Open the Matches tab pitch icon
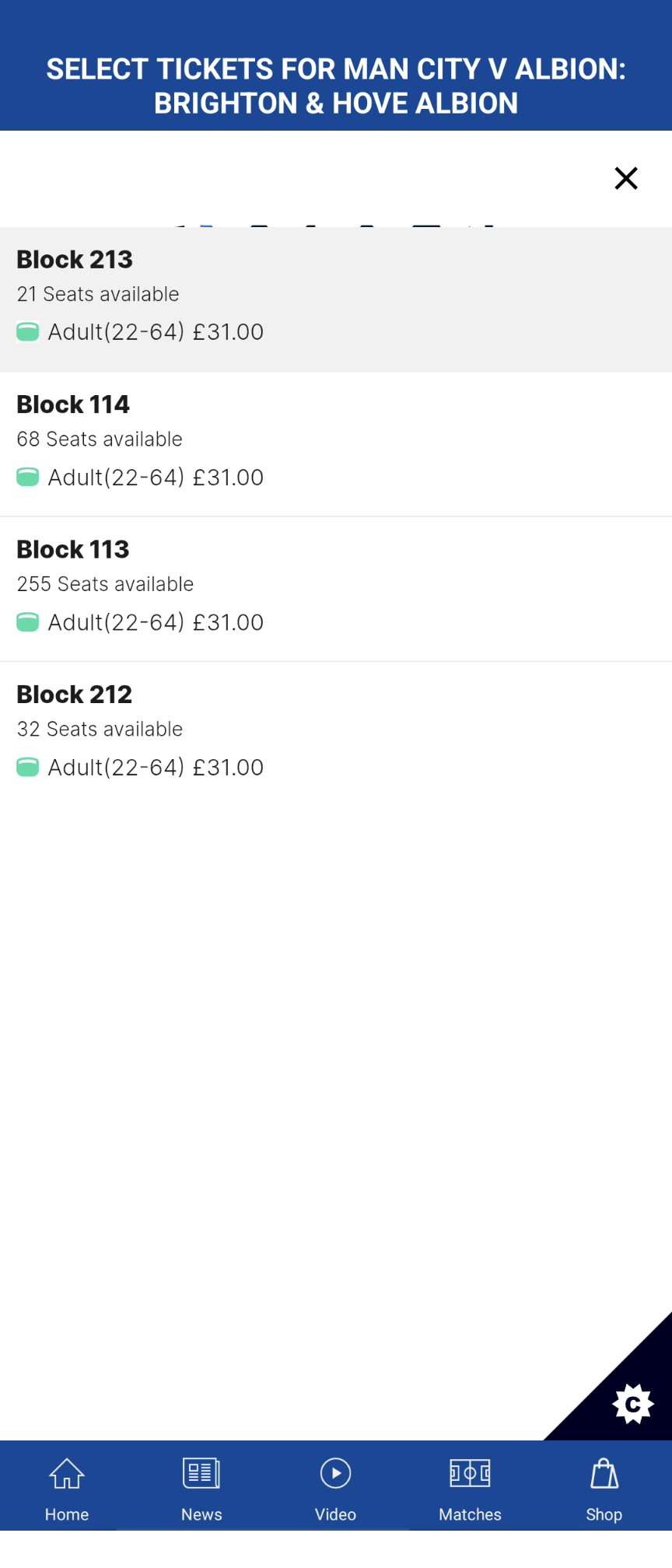Screen dimensions: 672x1568 [x=470, y=1473]
